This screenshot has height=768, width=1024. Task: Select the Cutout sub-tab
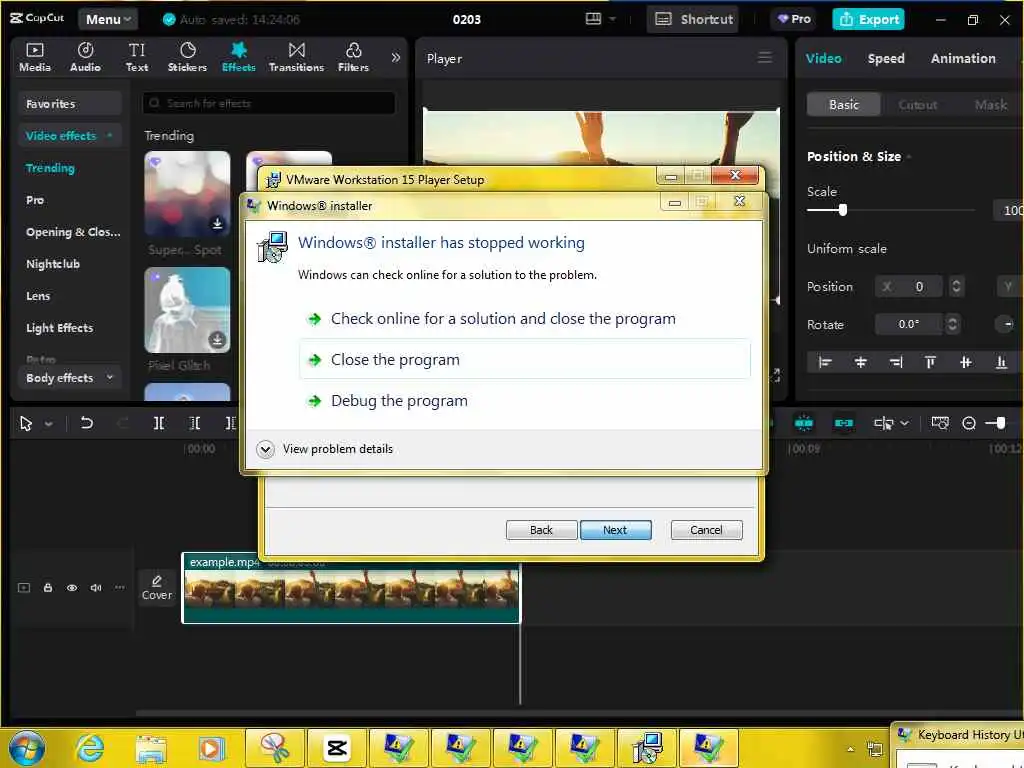tap(917, 104)
